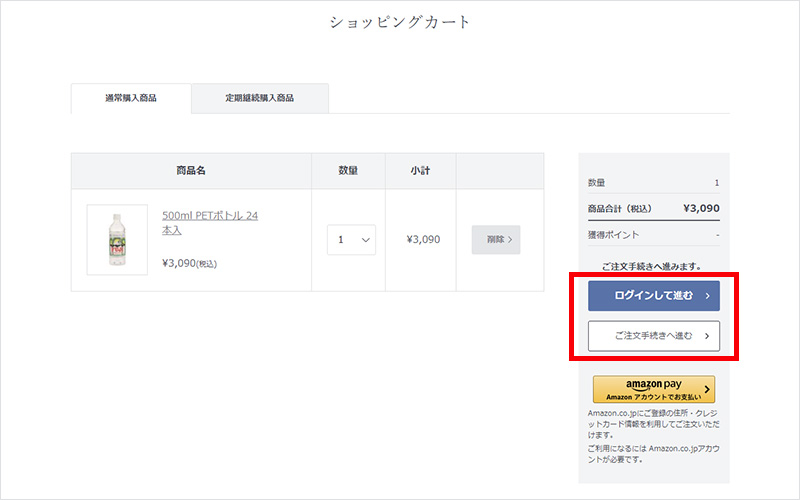Click the 獲得ポイント row in summary
800x500 pixels.
(653, 235)
